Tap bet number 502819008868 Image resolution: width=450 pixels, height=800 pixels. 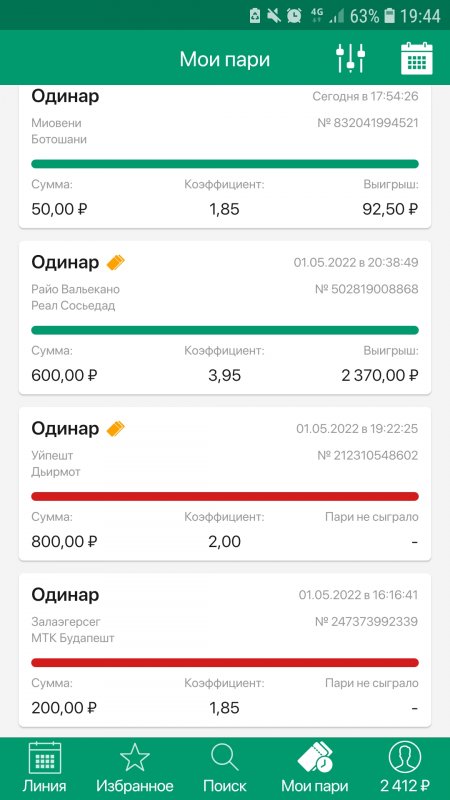367,289
